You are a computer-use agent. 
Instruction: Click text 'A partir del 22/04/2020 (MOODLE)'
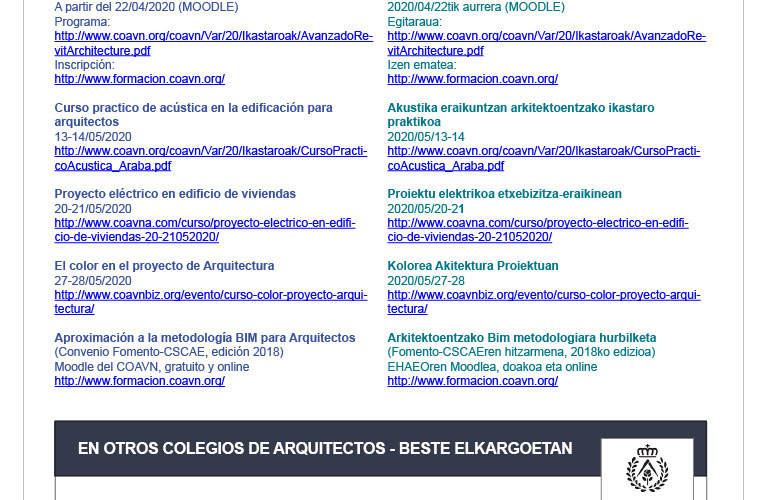[x=146, y=7]
